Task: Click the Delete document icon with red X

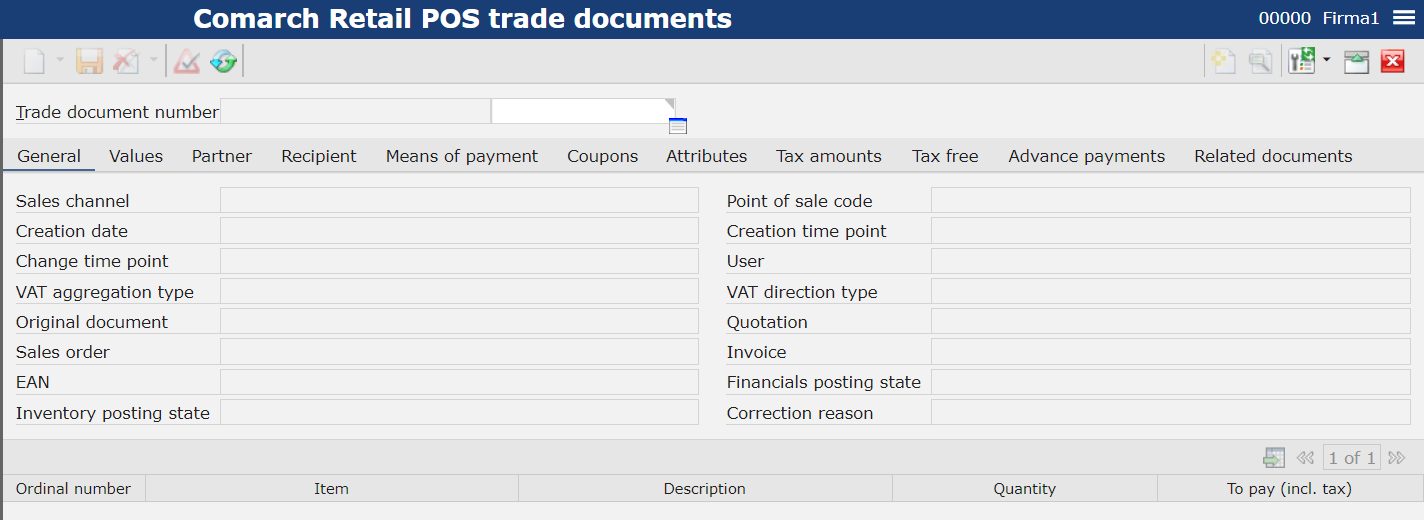Action: click(126, 62)
